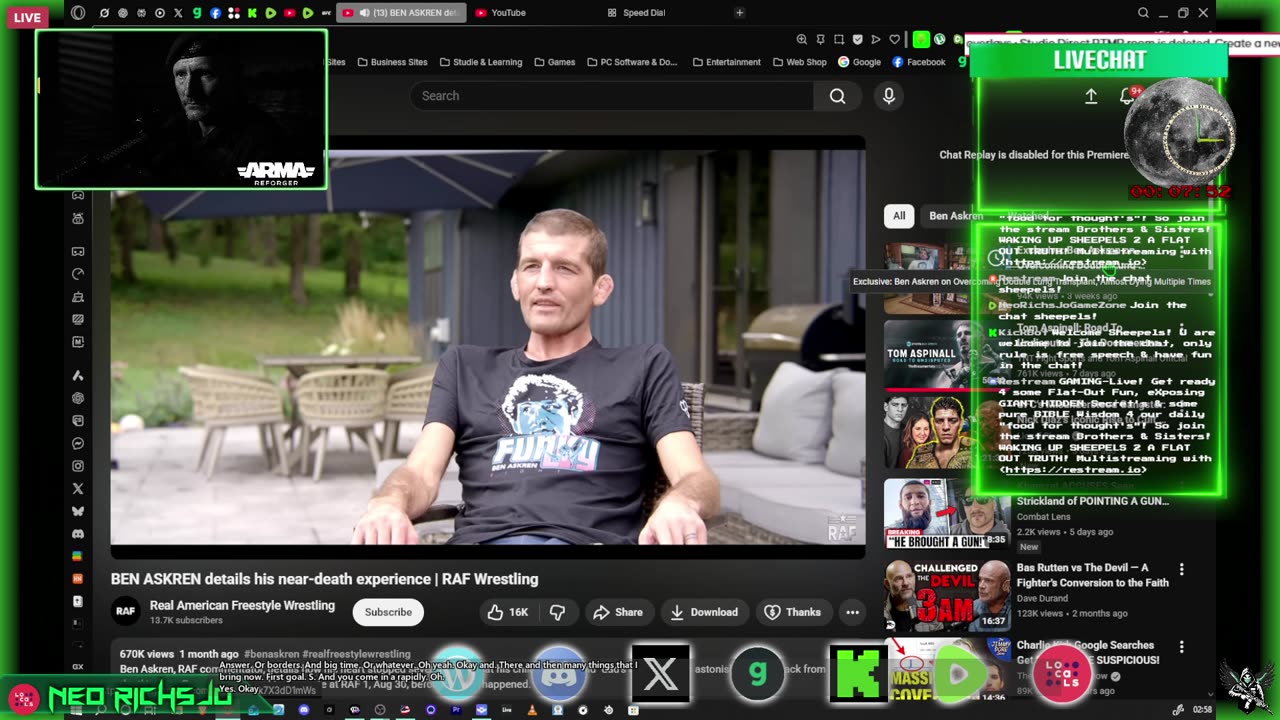Take a snapshot with the capture icon

click(839, 39)
